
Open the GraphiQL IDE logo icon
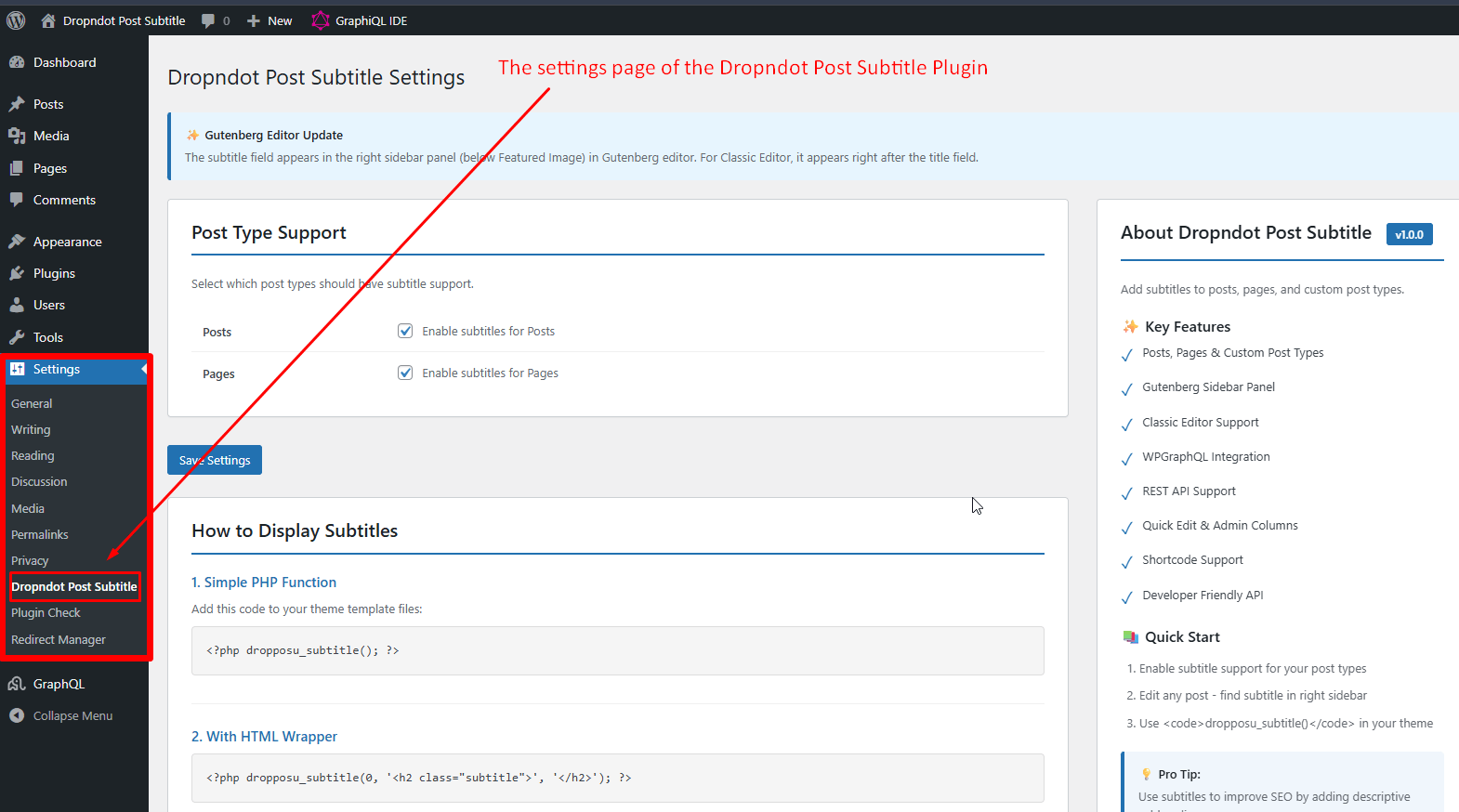point(321,20)
